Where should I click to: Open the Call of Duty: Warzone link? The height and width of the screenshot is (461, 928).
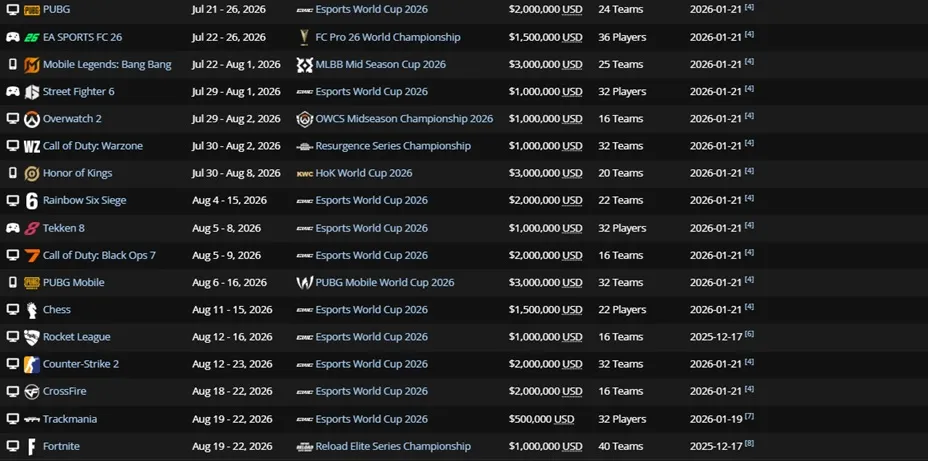click(x=93, y=146)
